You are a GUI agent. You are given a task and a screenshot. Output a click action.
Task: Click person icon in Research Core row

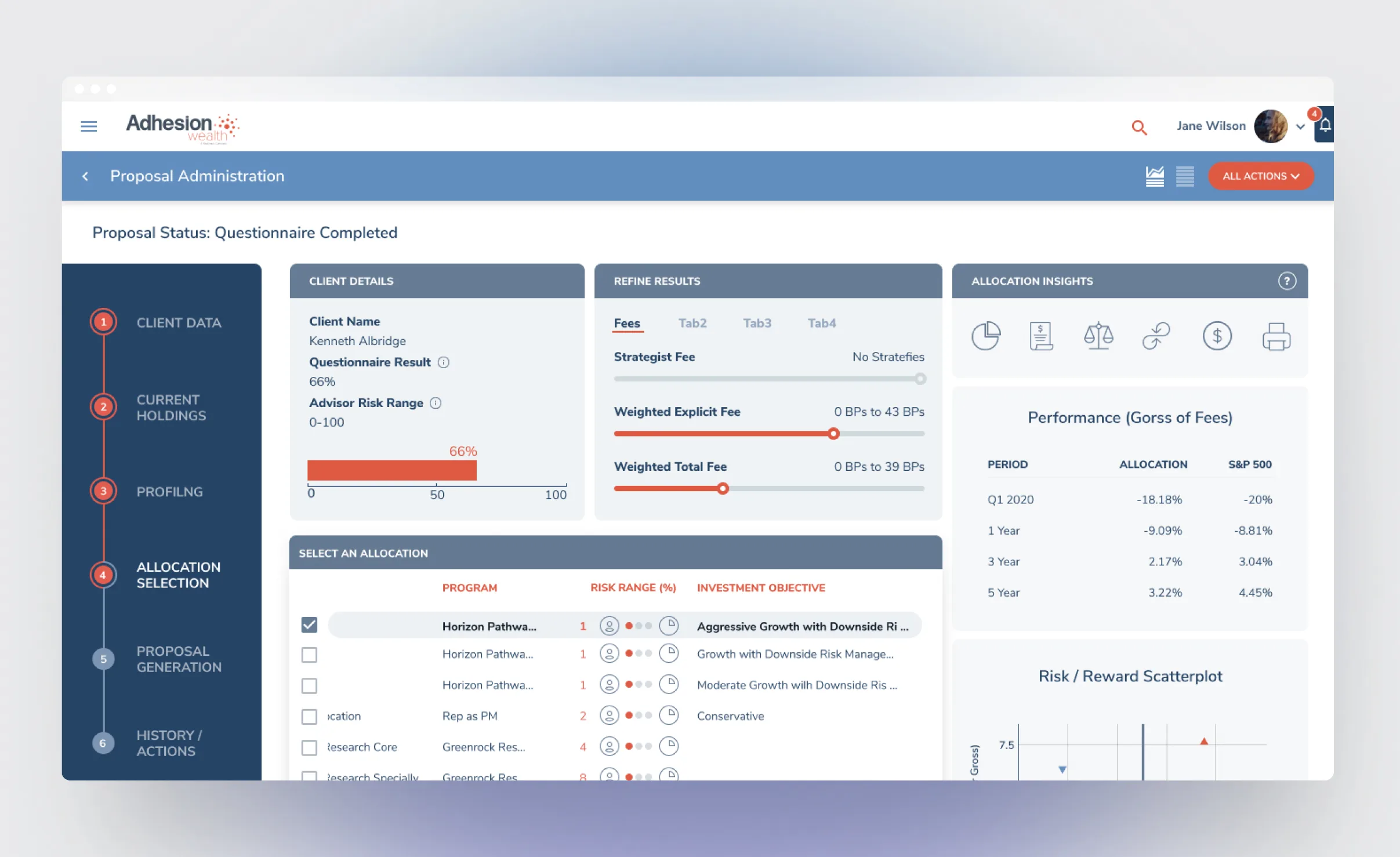pos(609,746)
